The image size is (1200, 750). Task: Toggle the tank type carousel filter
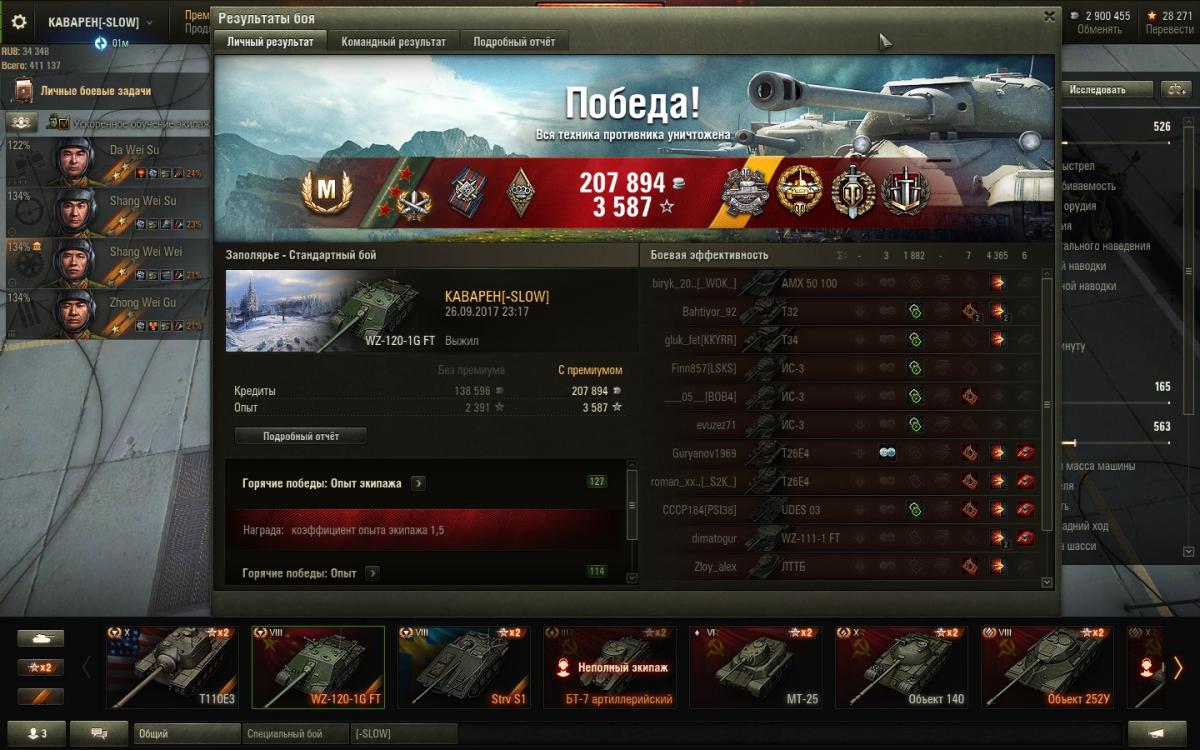(x=41, y=638)
